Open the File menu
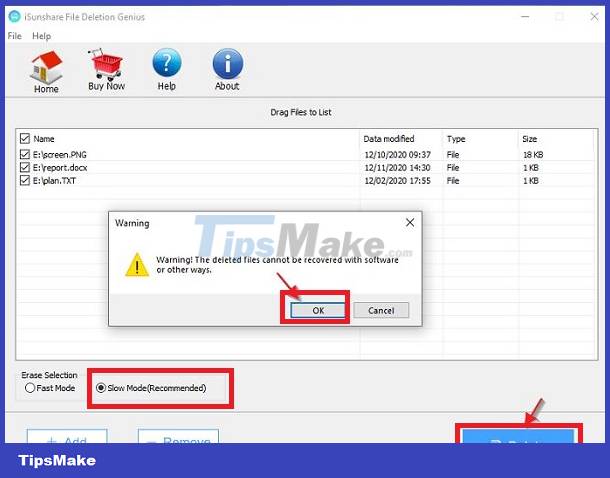 pos(14,36)
